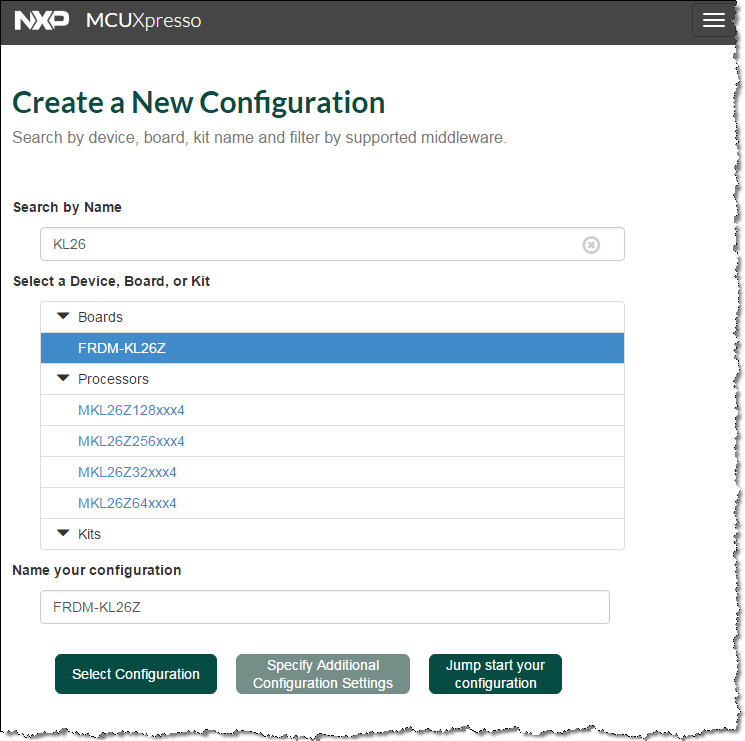This screenshot has width=745, height=741.
Task: Collapse the Processors section arrow
Action: click(x=63, y=379)
